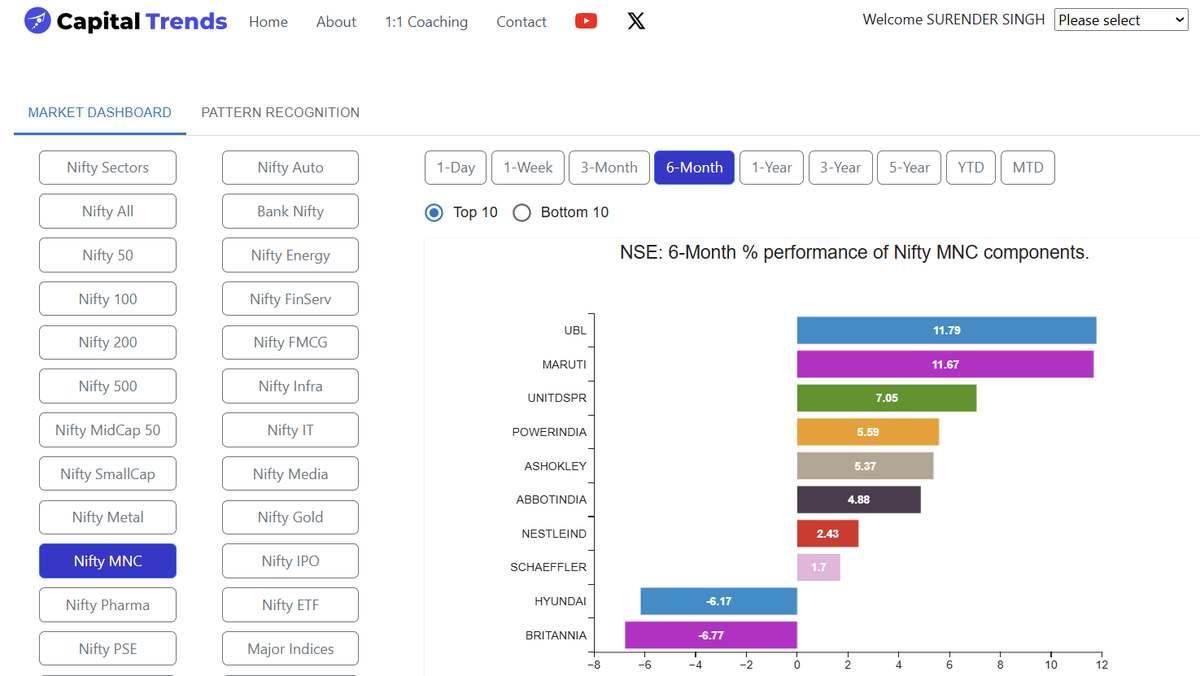Select the Nifty 500 button
This screenshot has width=1200, height=676.
click(x=108, y=386)
